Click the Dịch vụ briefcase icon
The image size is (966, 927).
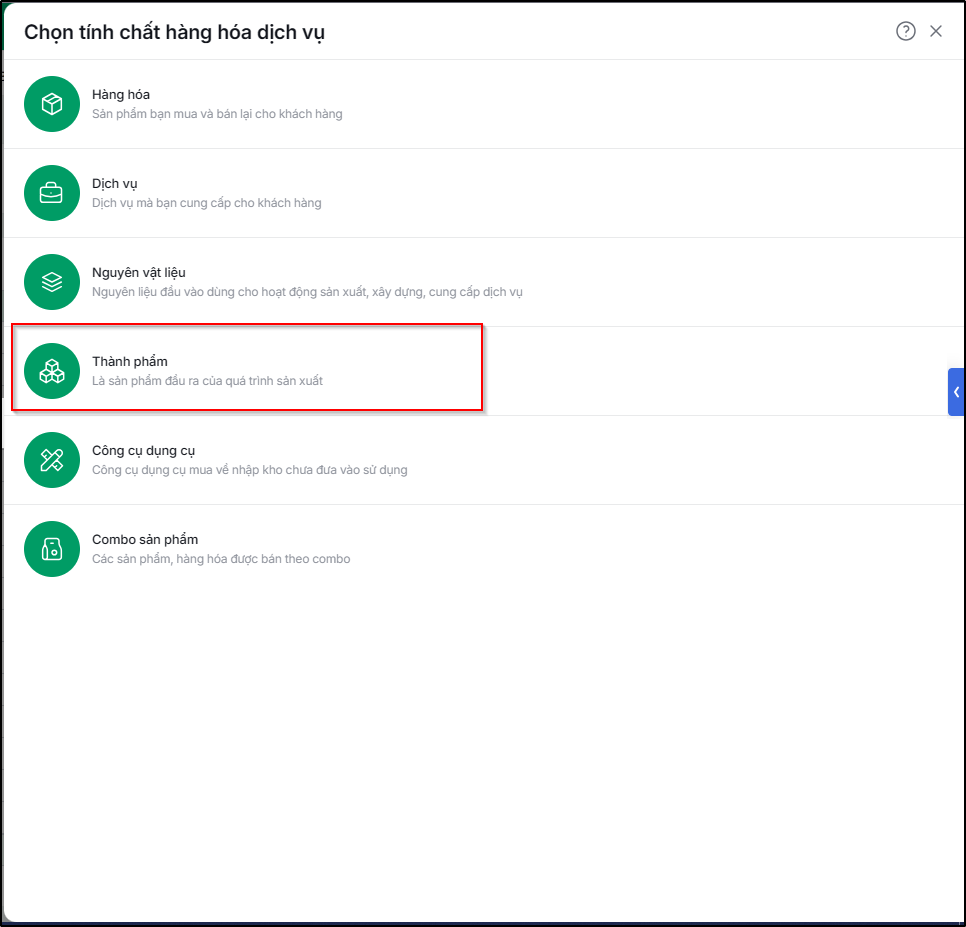tap(52, 193)
